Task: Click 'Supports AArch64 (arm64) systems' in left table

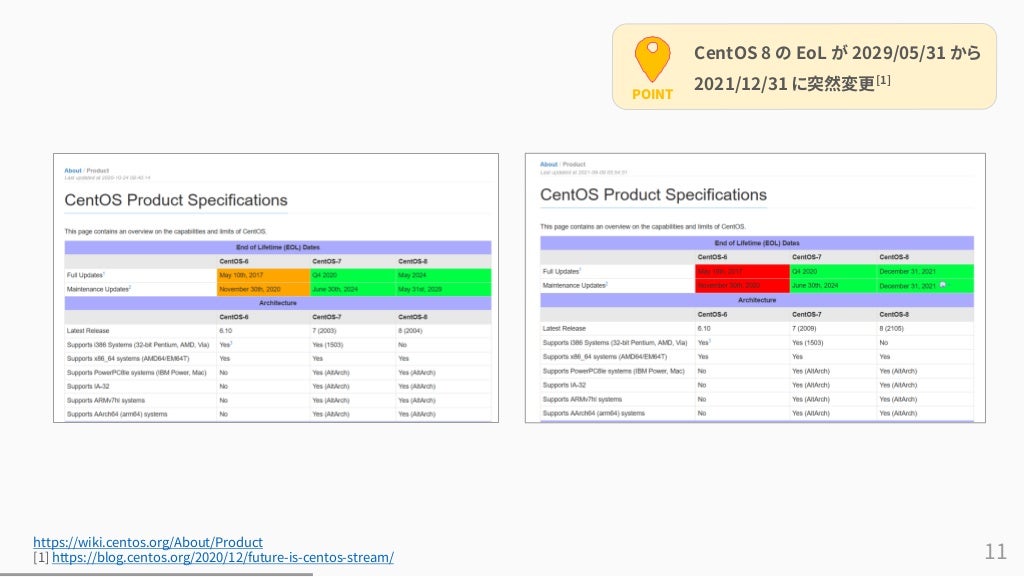Action: (x=116, y=414)
